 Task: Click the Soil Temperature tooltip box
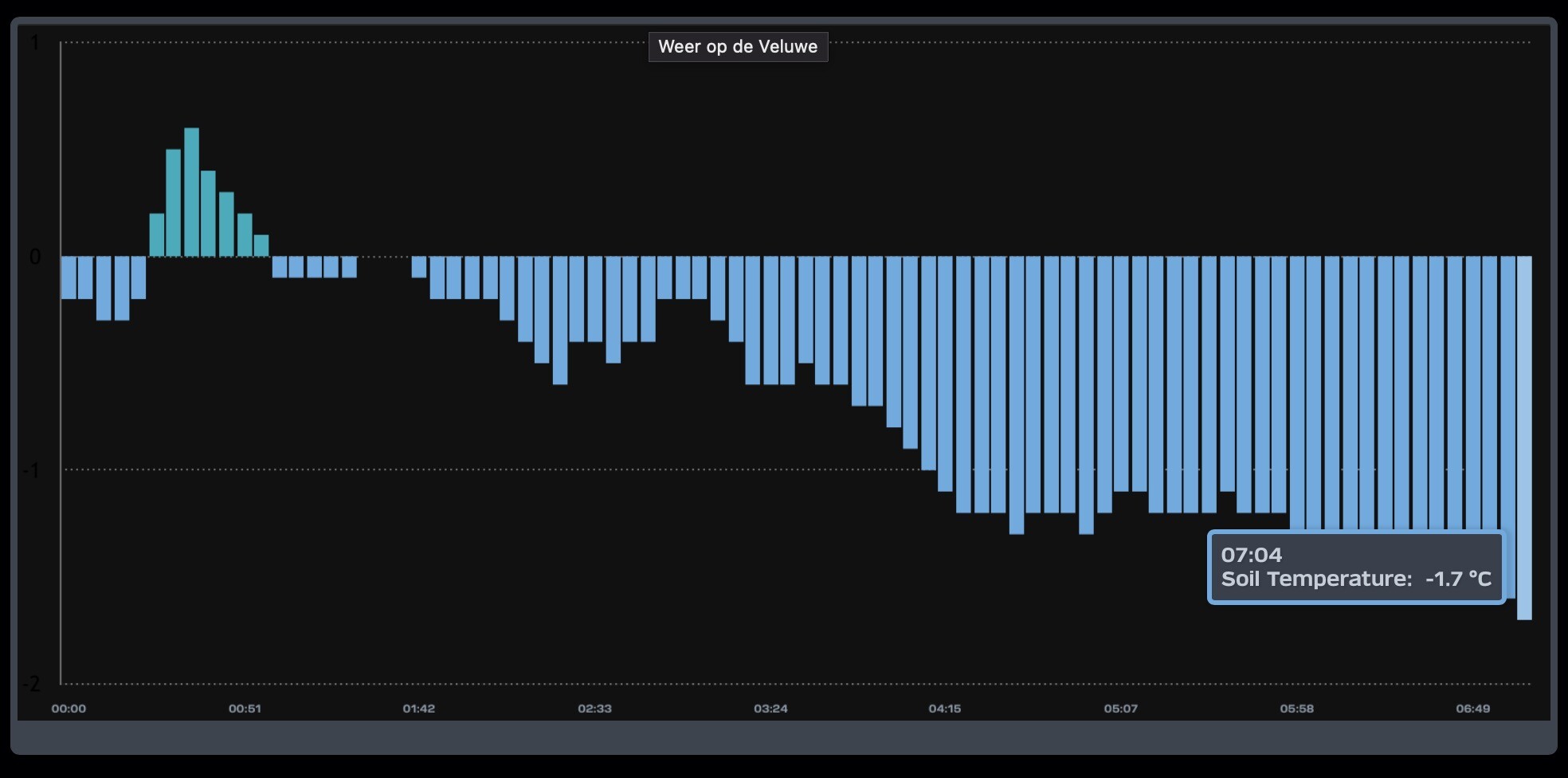point(1356,568)
